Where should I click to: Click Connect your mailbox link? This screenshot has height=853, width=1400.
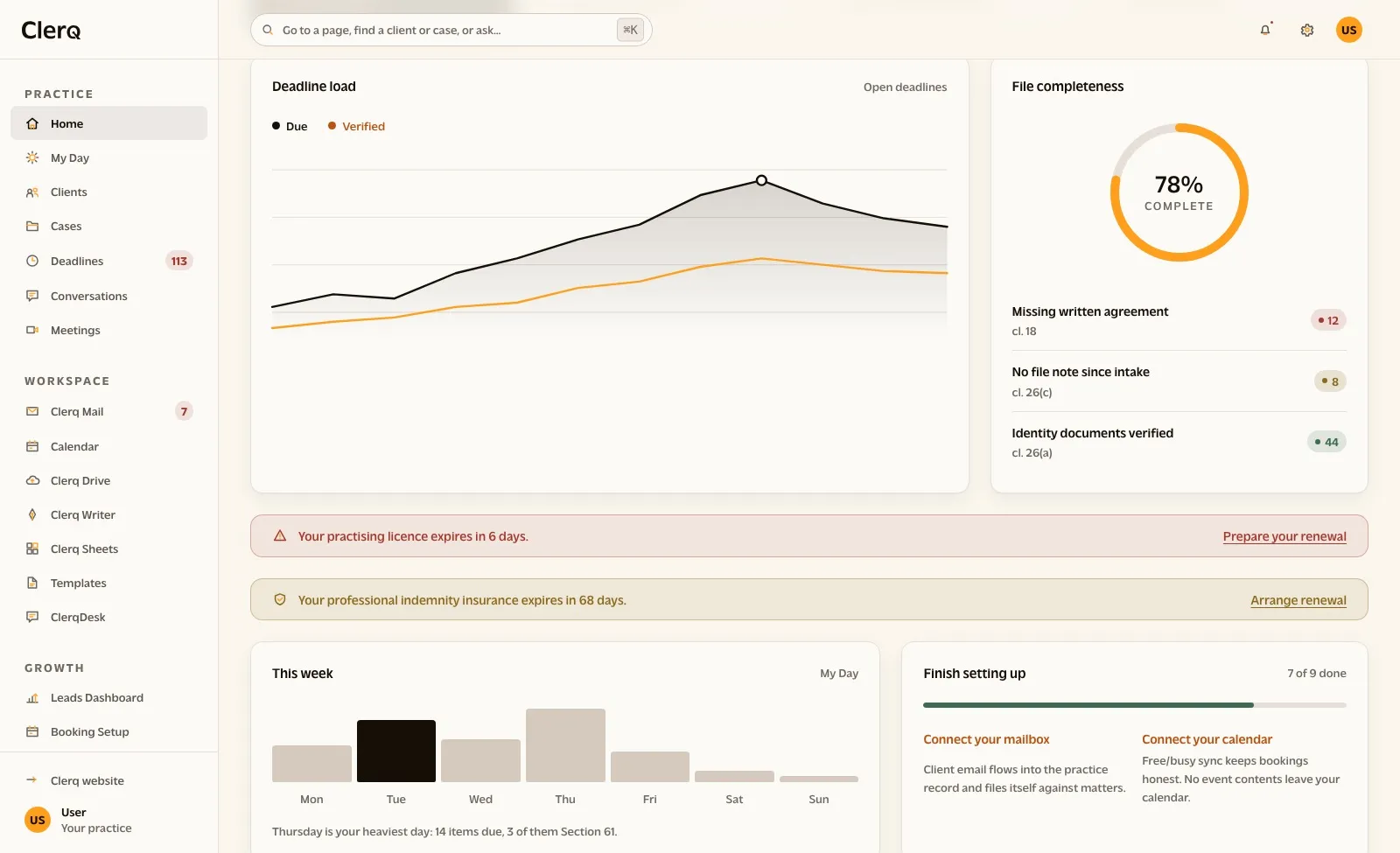(986, 739)
